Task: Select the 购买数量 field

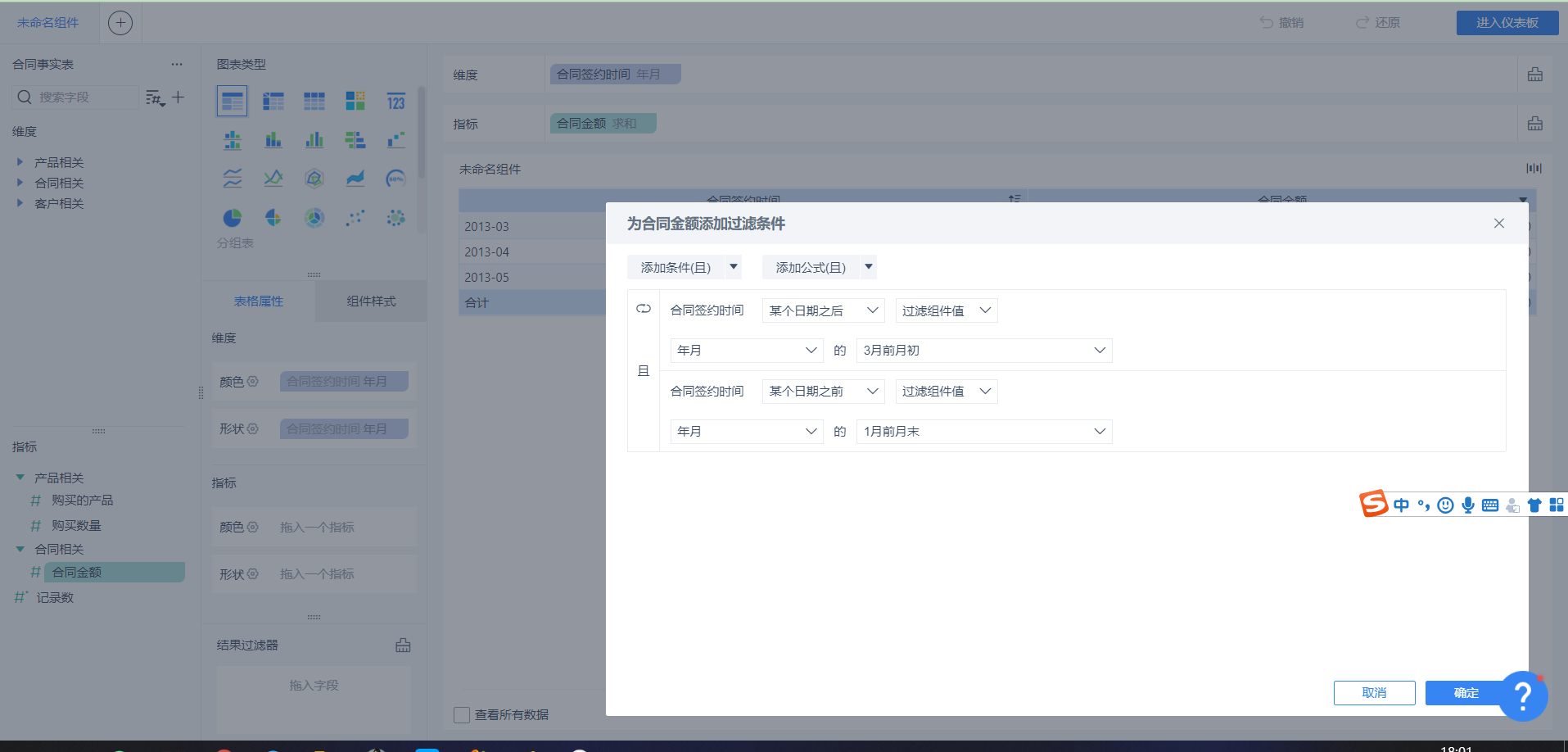Action: 77,525
